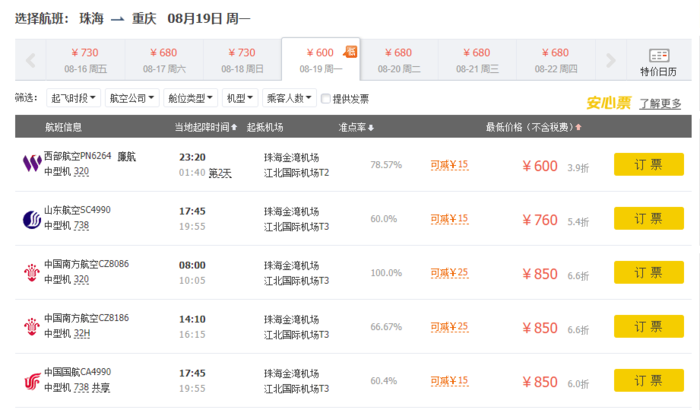Sort flights by 准点率 column

click(x=357, y=127)
